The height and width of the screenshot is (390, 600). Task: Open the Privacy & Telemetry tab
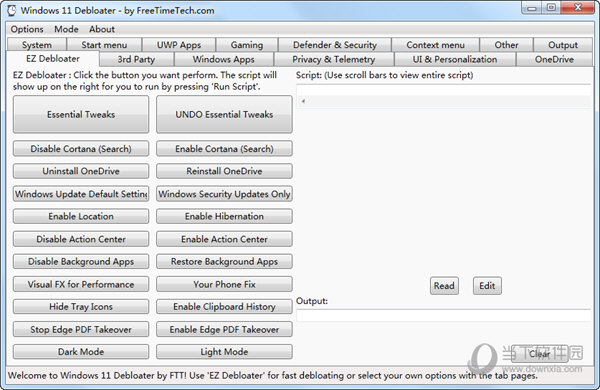[334, 59]
